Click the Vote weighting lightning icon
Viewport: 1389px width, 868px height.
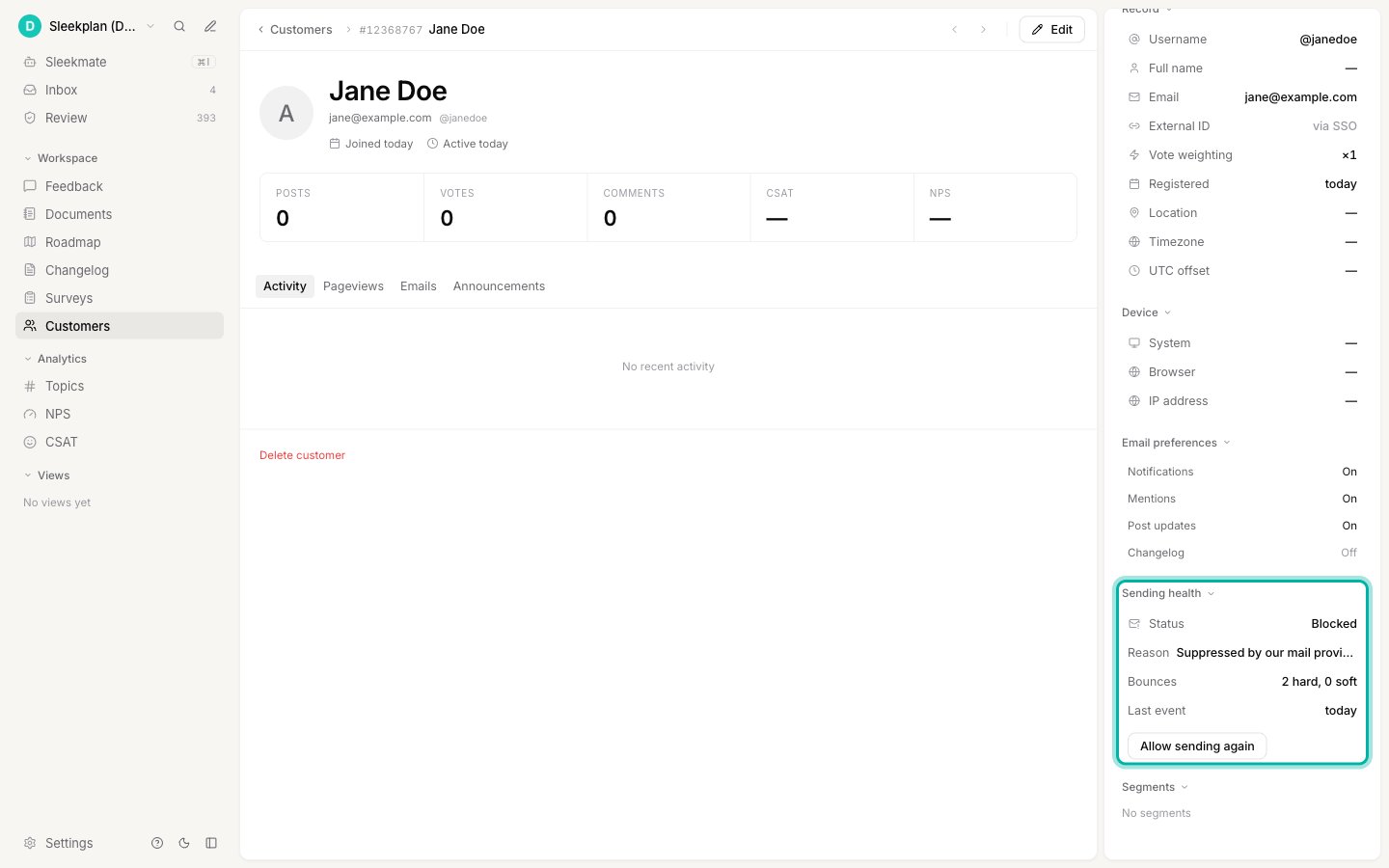pyautogui.click(x=1134, y=155)
